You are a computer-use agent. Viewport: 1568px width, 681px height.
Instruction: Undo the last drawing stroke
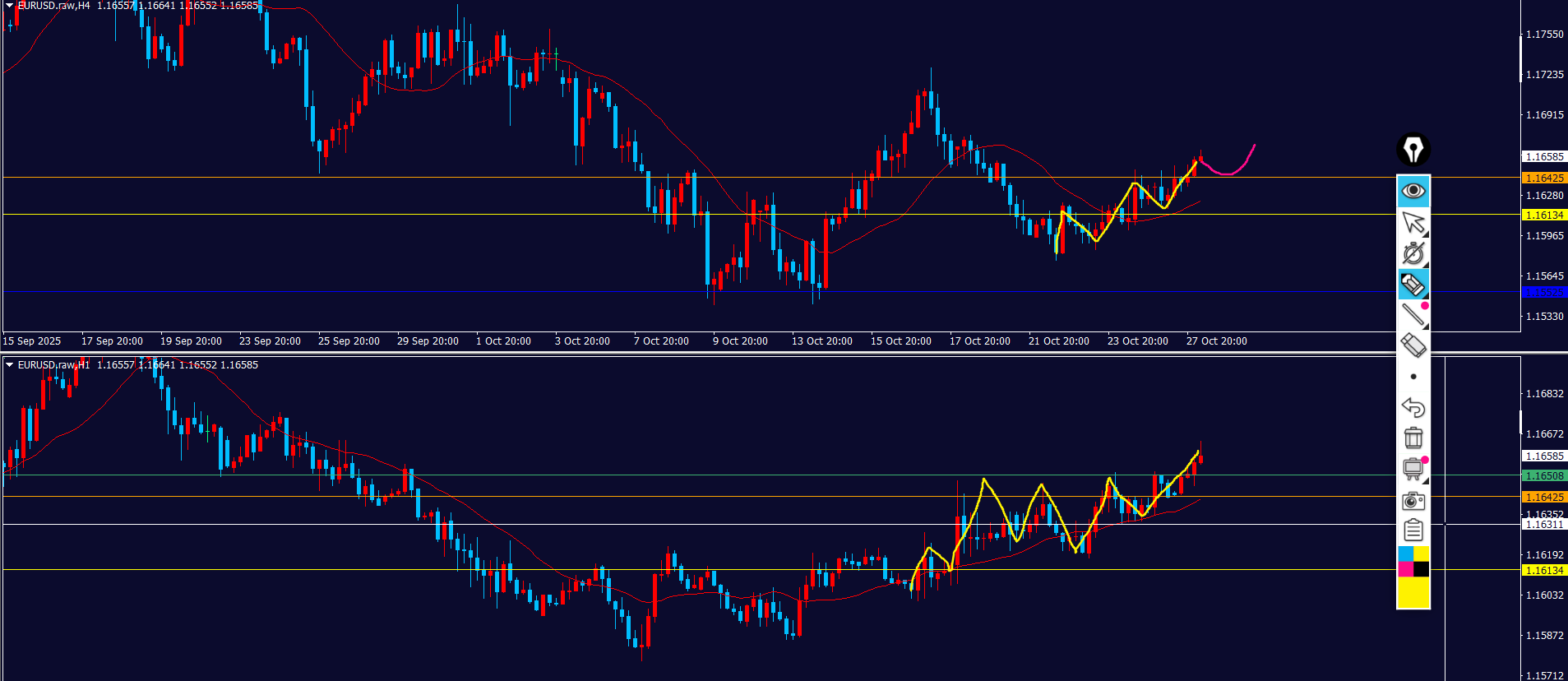coord(1413,407)
